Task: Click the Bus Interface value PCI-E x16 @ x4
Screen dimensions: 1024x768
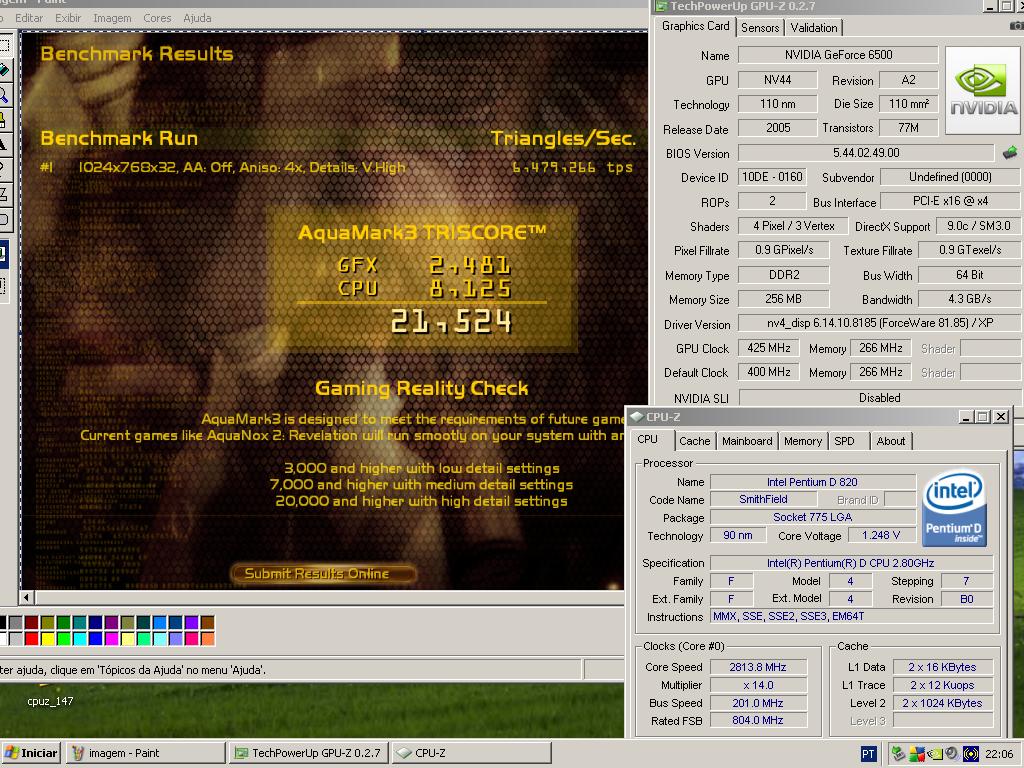Action: (x=950, y=201)
